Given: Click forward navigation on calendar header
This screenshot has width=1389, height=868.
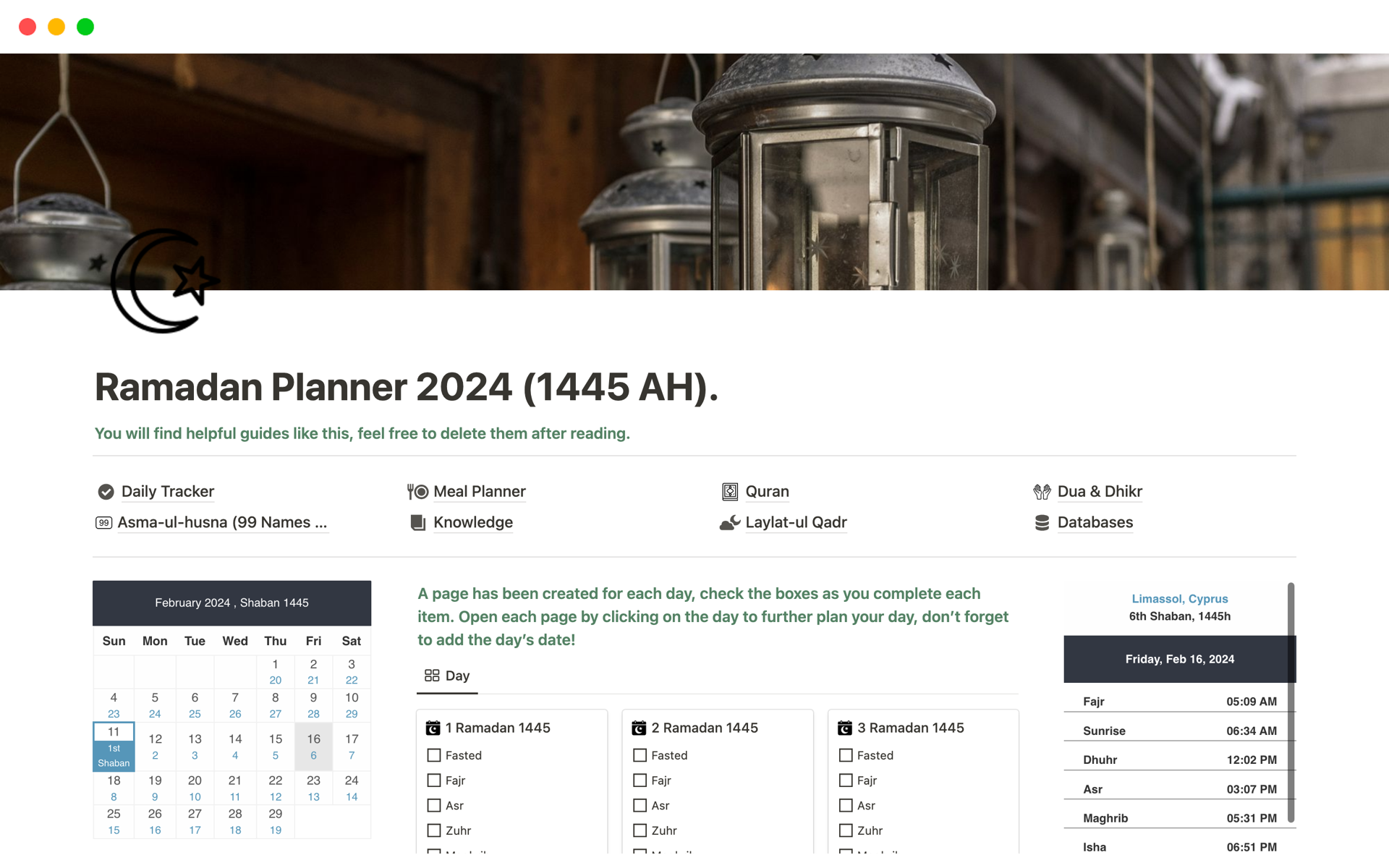Looking at the screenshot, I should pyautogui.click(x=357, y=603).
